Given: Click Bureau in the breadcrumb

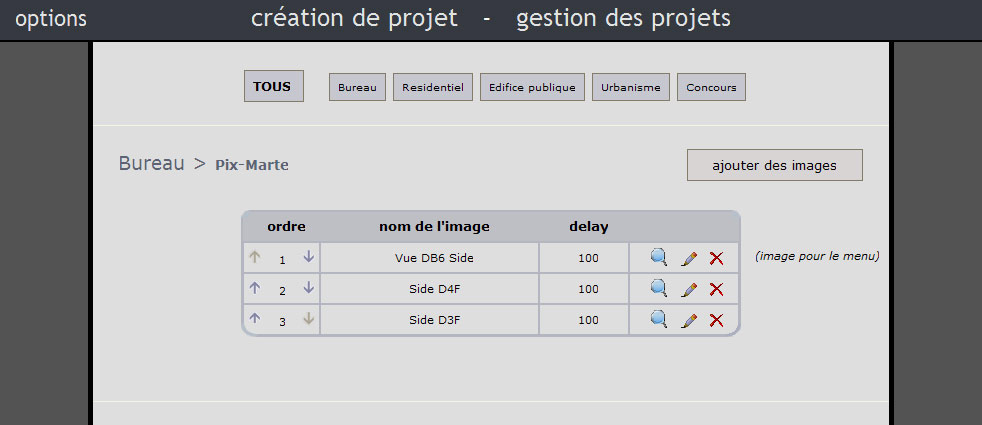Looking at the screenshot, I should (151, 163).
